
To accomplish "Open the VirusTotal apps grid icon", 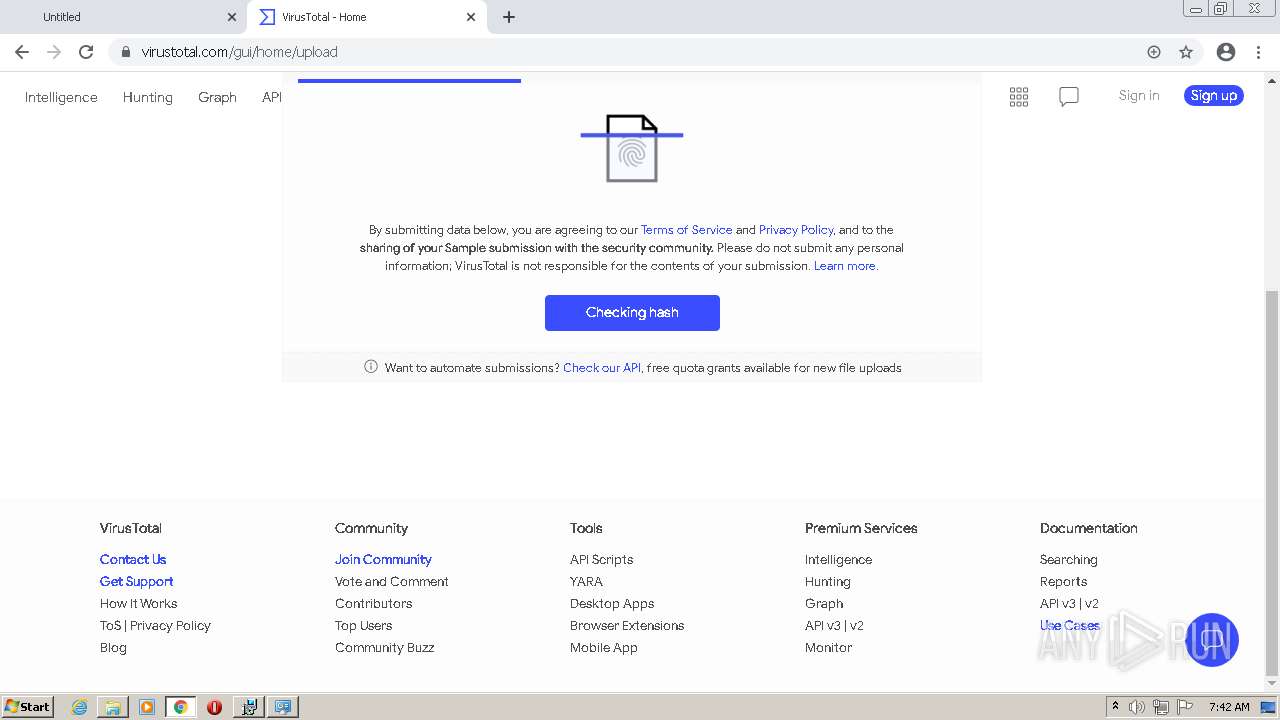I will point(1019,97).
